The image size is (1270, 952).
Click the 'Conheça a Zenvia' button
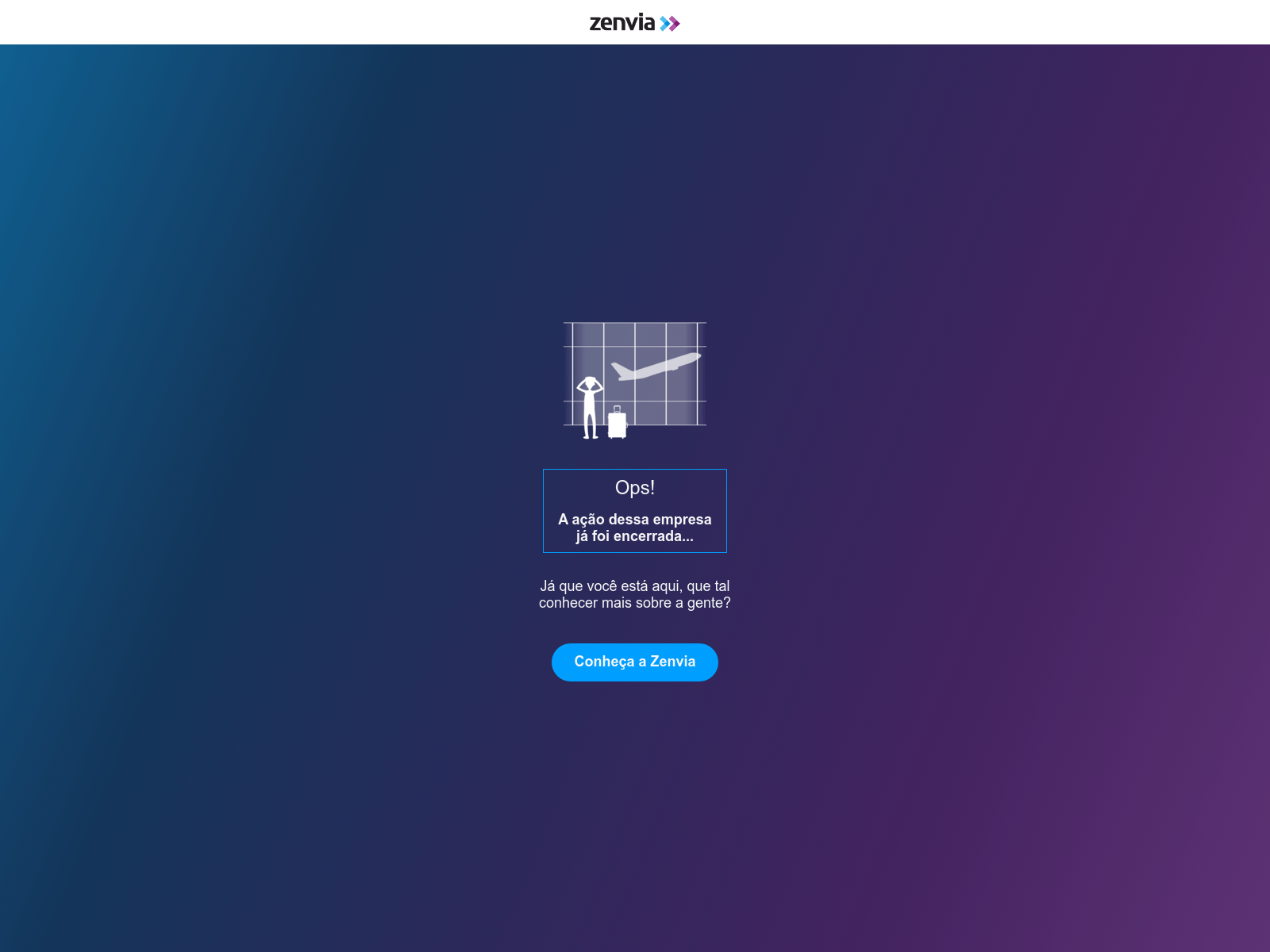click(x=635, y=662)
